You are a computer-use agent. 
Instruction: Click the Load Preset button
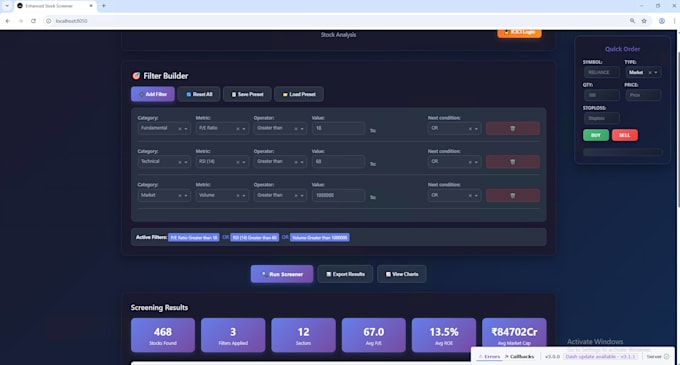click(299, 94)
